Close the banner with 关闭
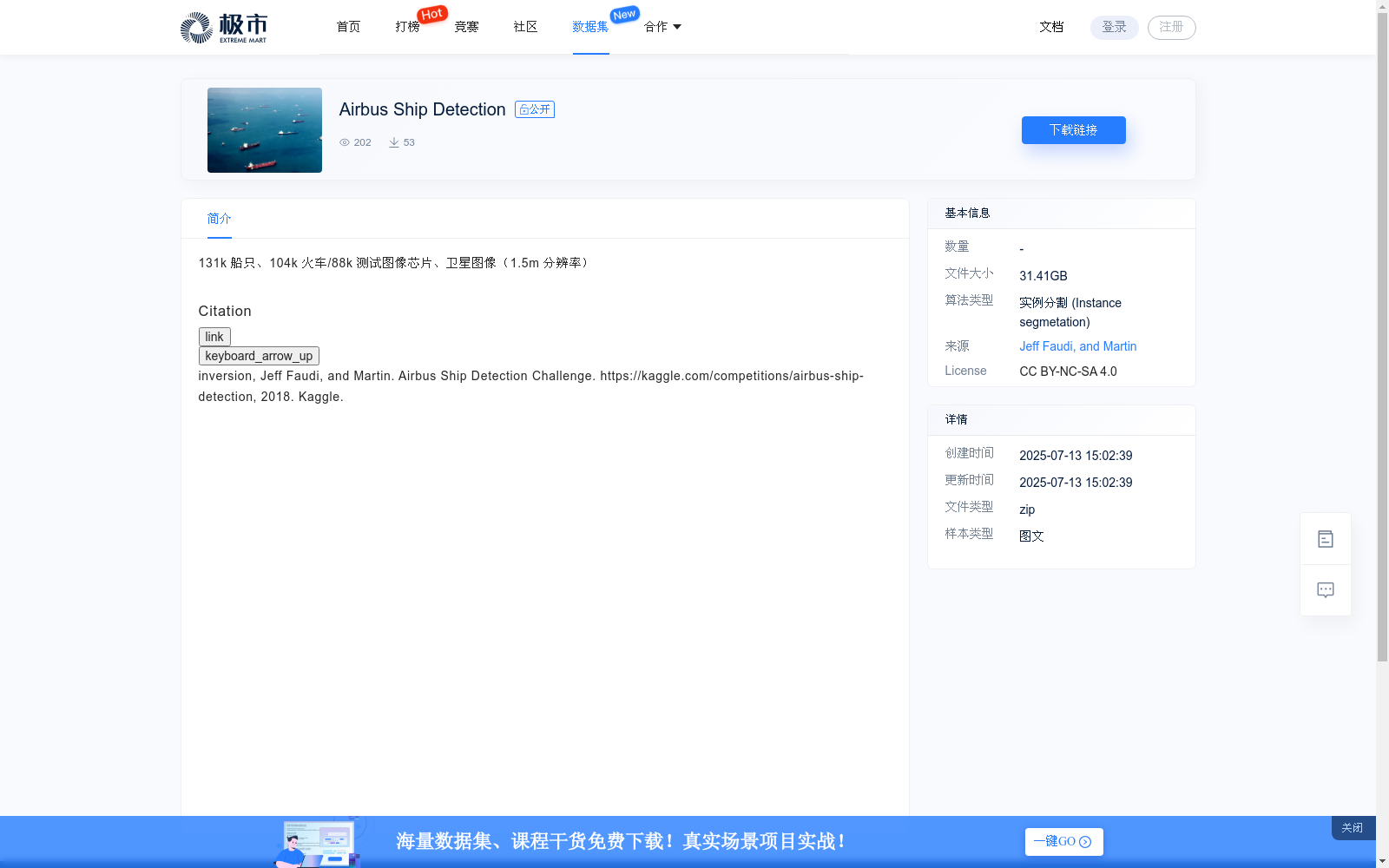 pos(1353,828)
